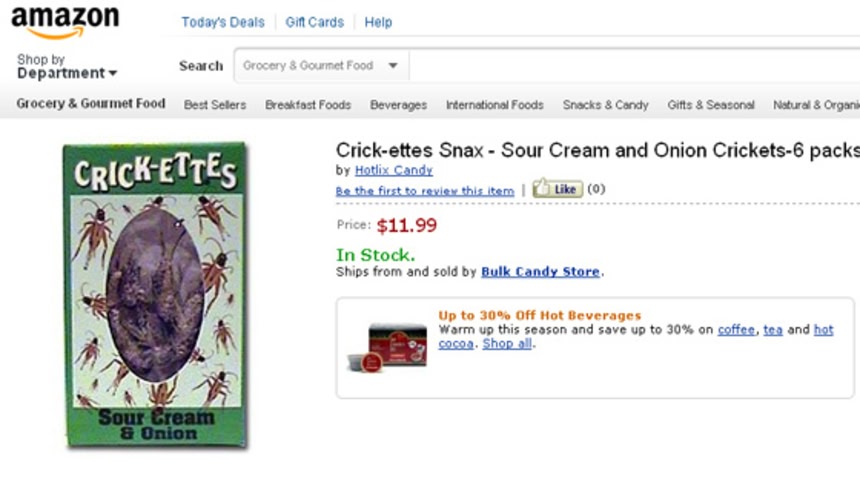Screen dimensions: 860x479
Task: Open the Breakfast Foods category
Action: coord(308,105)
